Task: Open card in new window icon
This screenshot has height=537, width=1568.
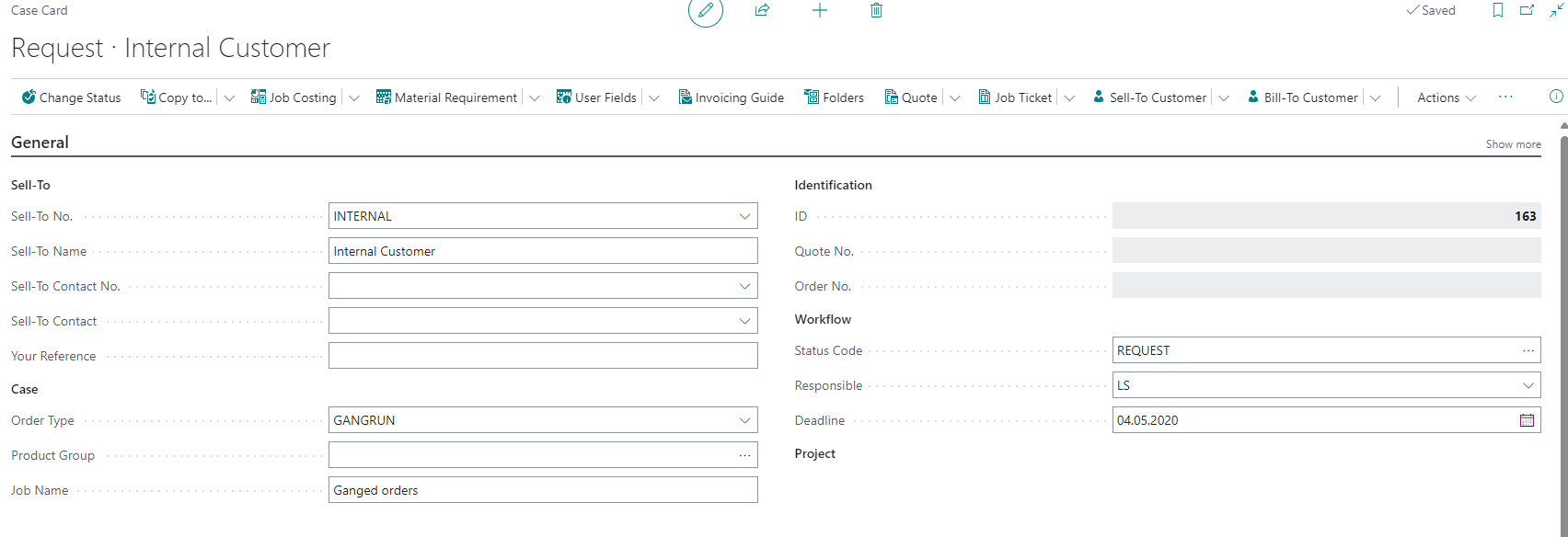Action: tap(1527, 11)
